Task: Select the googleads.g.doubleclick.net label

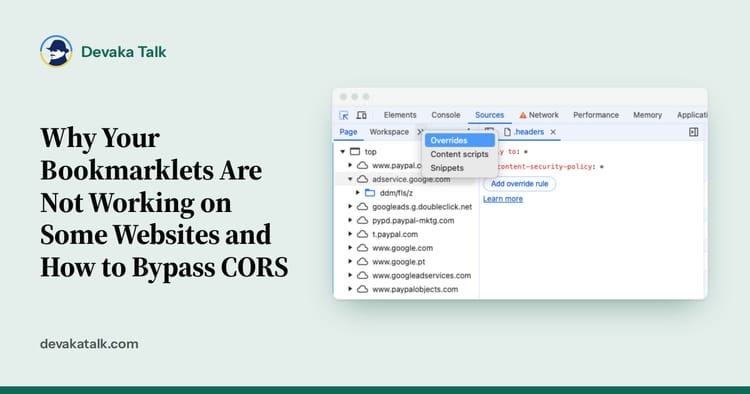Action: 422,207
